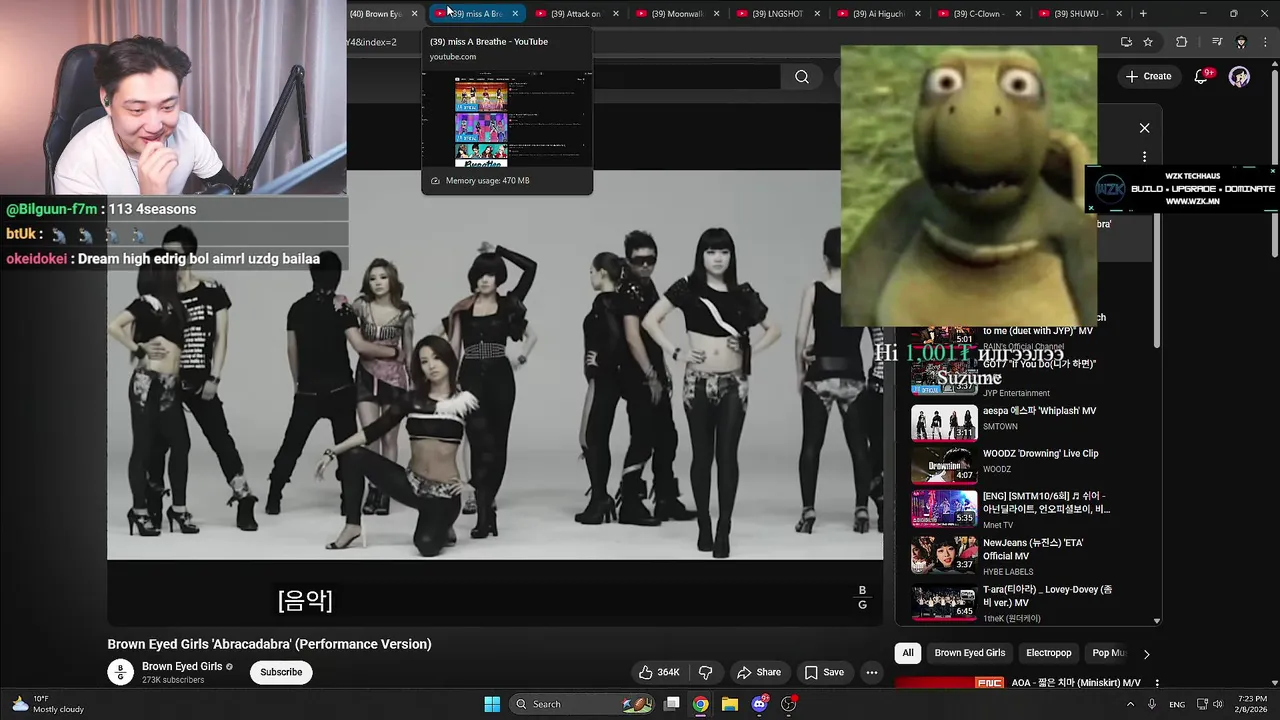Click the ENG language indicator
The height and width of the screenshot is (720, 1280).
click(x=1177, y=704)
